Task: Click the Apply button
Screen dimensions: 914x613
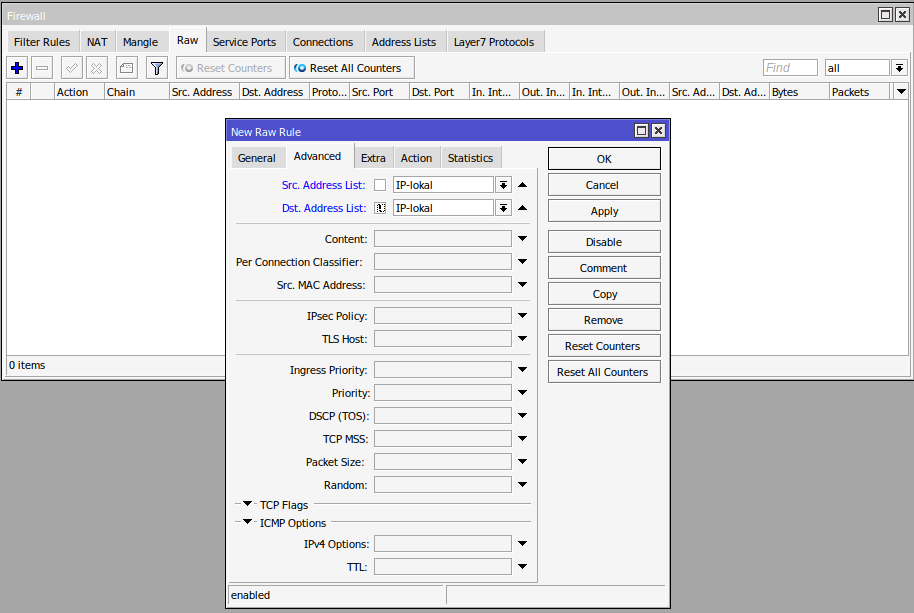Action: [x=604, y=211]
